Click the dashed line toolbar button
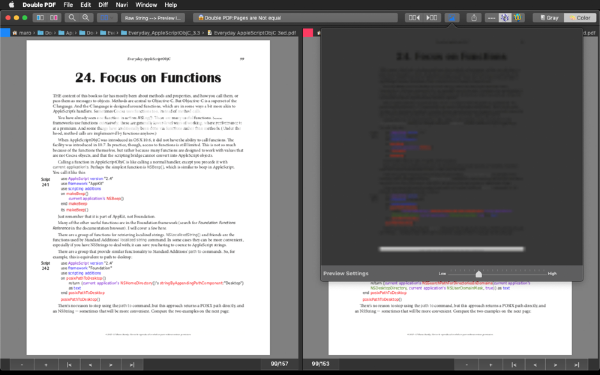The image size is (600, 375). (x=491, y=18)
